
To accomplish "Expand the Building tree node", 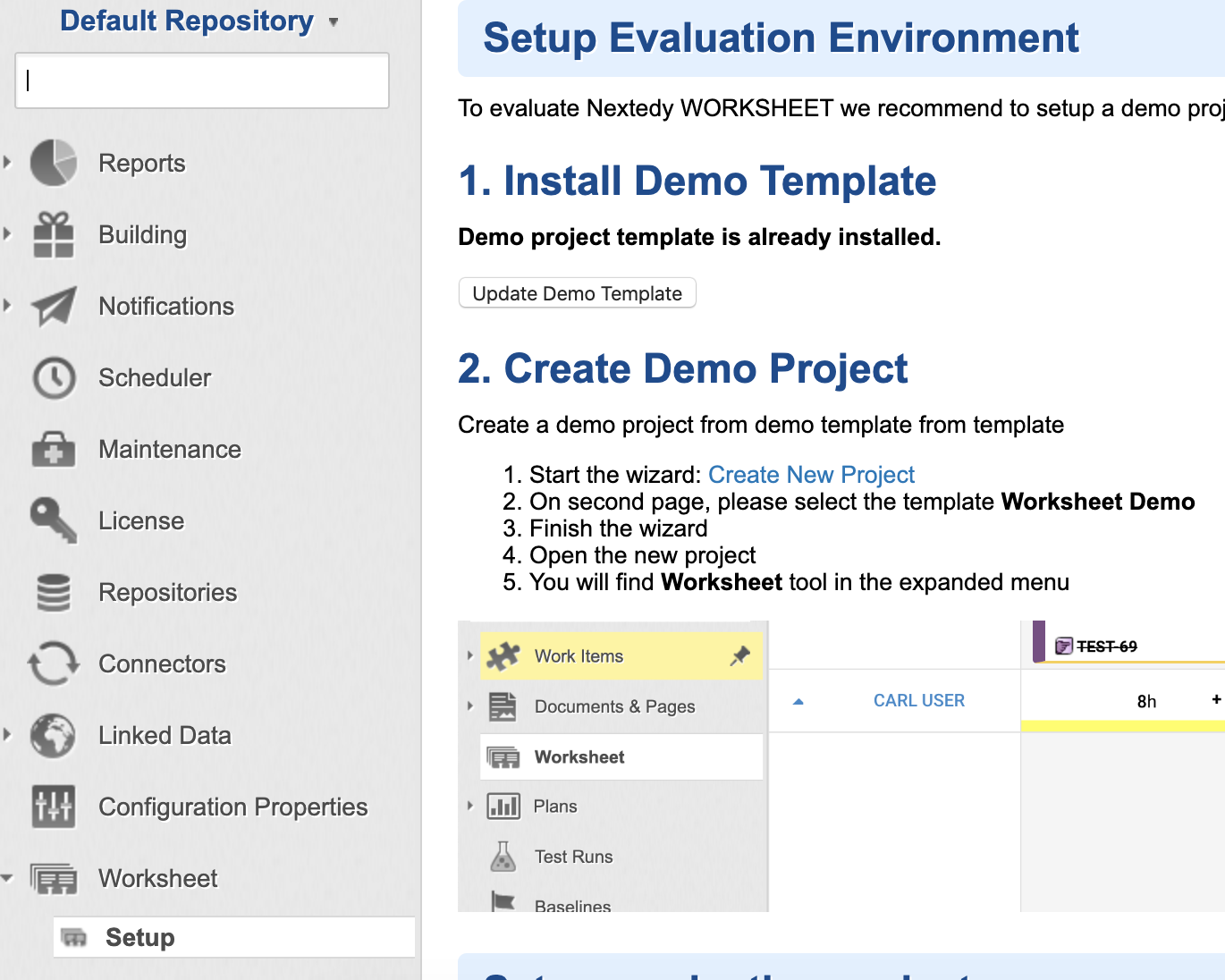I will tap(7, 234).
